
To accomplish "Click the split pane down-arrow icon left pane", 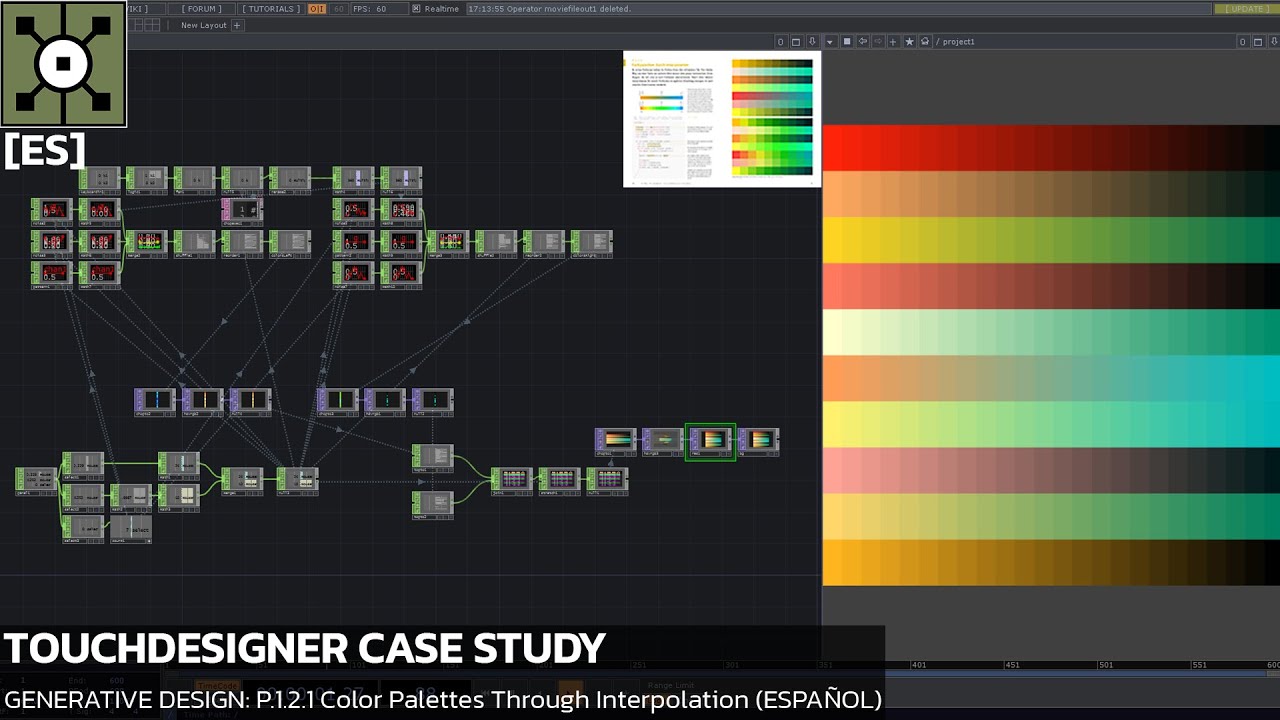I will [x=811, y=41].
